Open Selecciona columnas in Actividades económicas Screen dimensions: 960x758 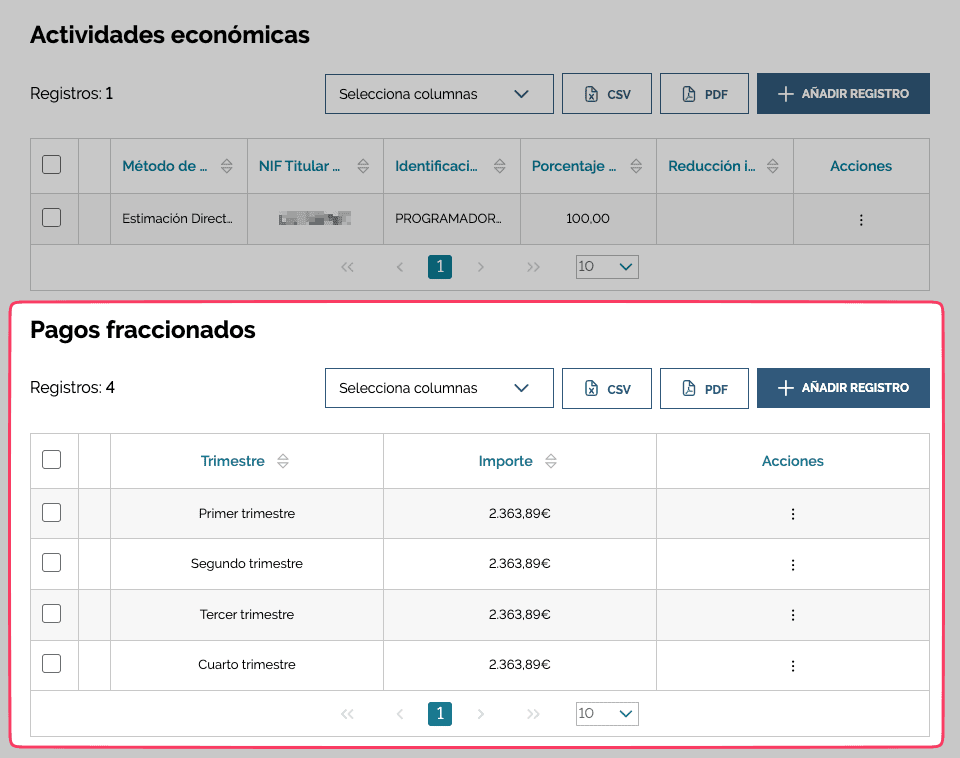pyautogui.click(x=439, y=93)
